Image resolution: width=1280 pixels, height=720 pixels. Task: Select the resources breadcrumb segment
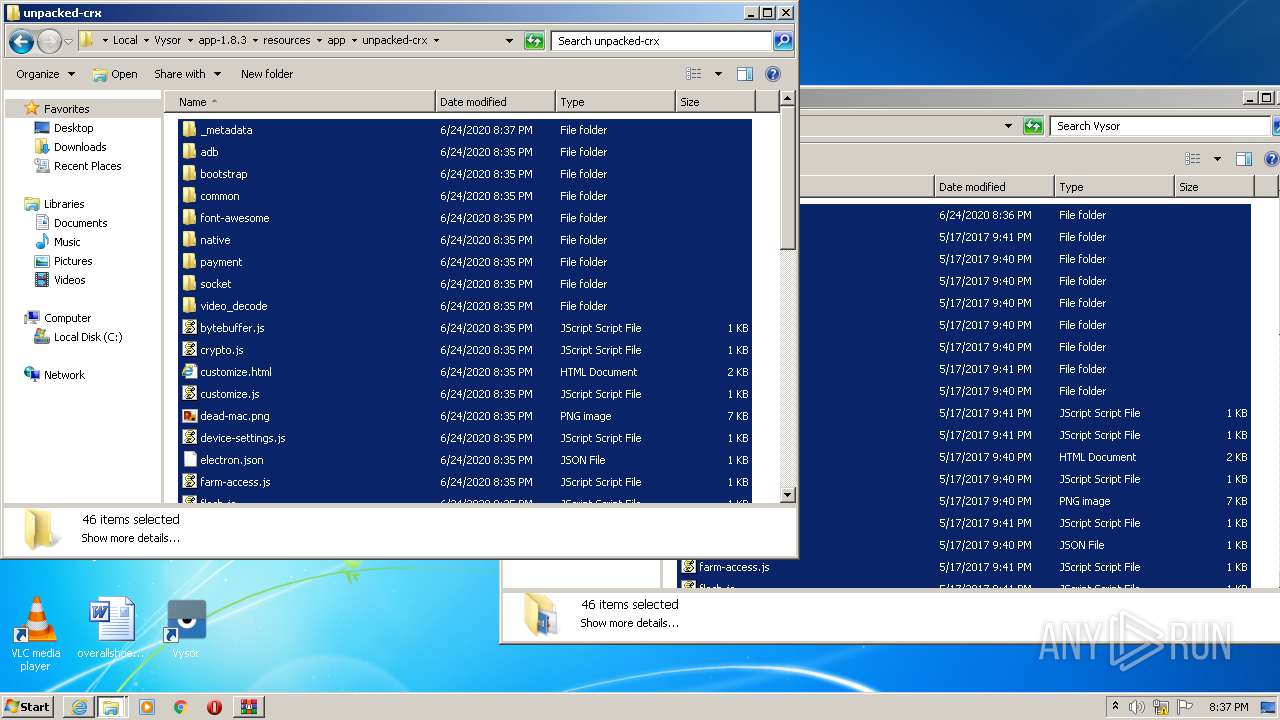coord(287,41)
